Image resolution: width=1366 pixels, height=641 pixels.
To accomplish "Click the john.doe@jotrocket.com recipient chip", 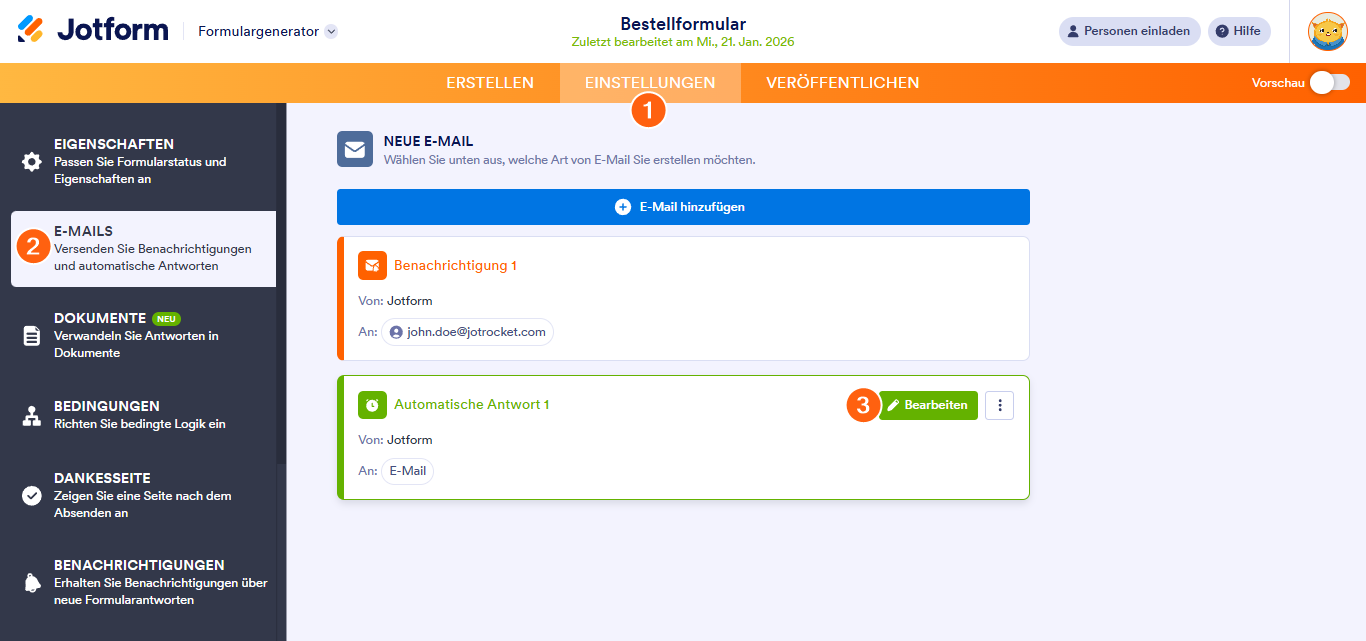I will pos(467,332).
